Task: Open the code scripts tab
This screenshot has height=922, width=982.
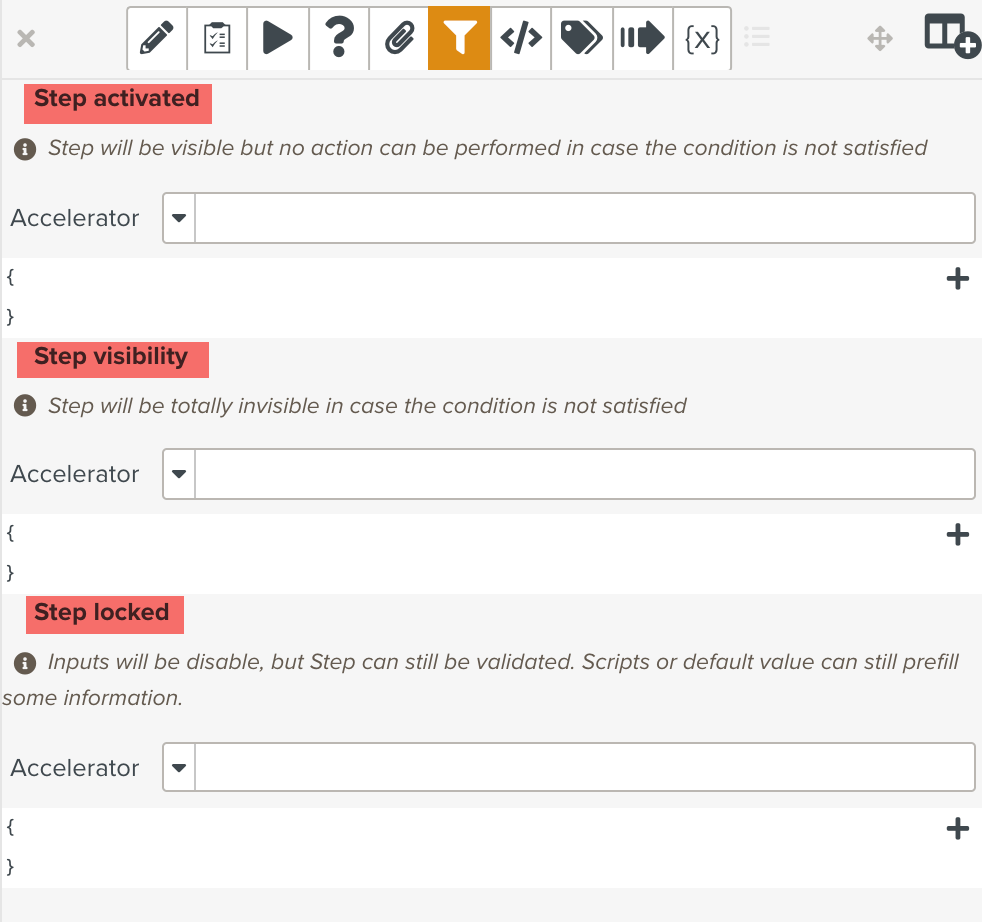Action: (x=520, y=39)
